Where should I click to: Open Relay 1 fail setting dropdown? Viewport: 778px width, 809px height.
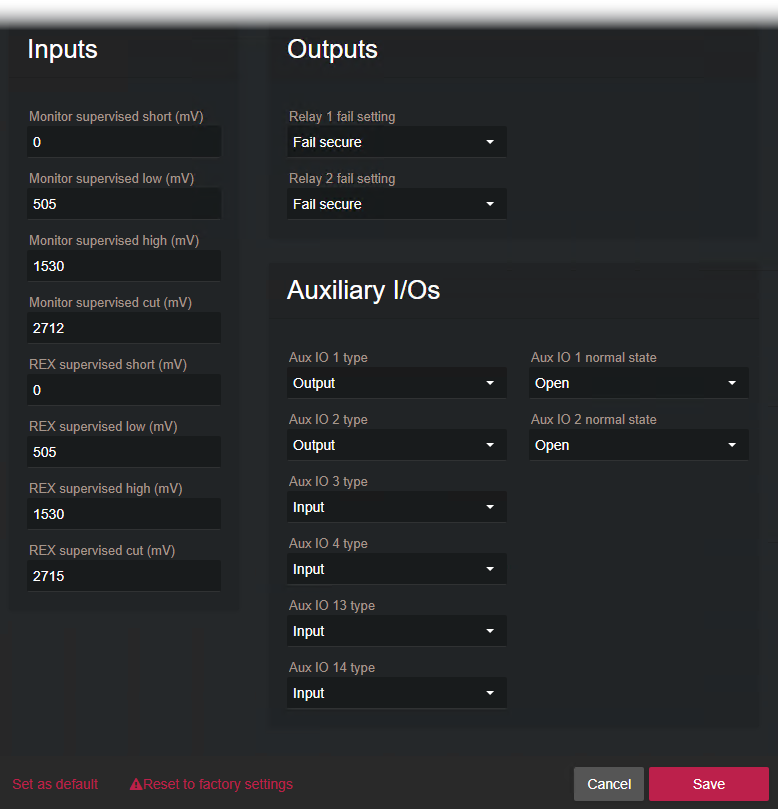point(396,142)
